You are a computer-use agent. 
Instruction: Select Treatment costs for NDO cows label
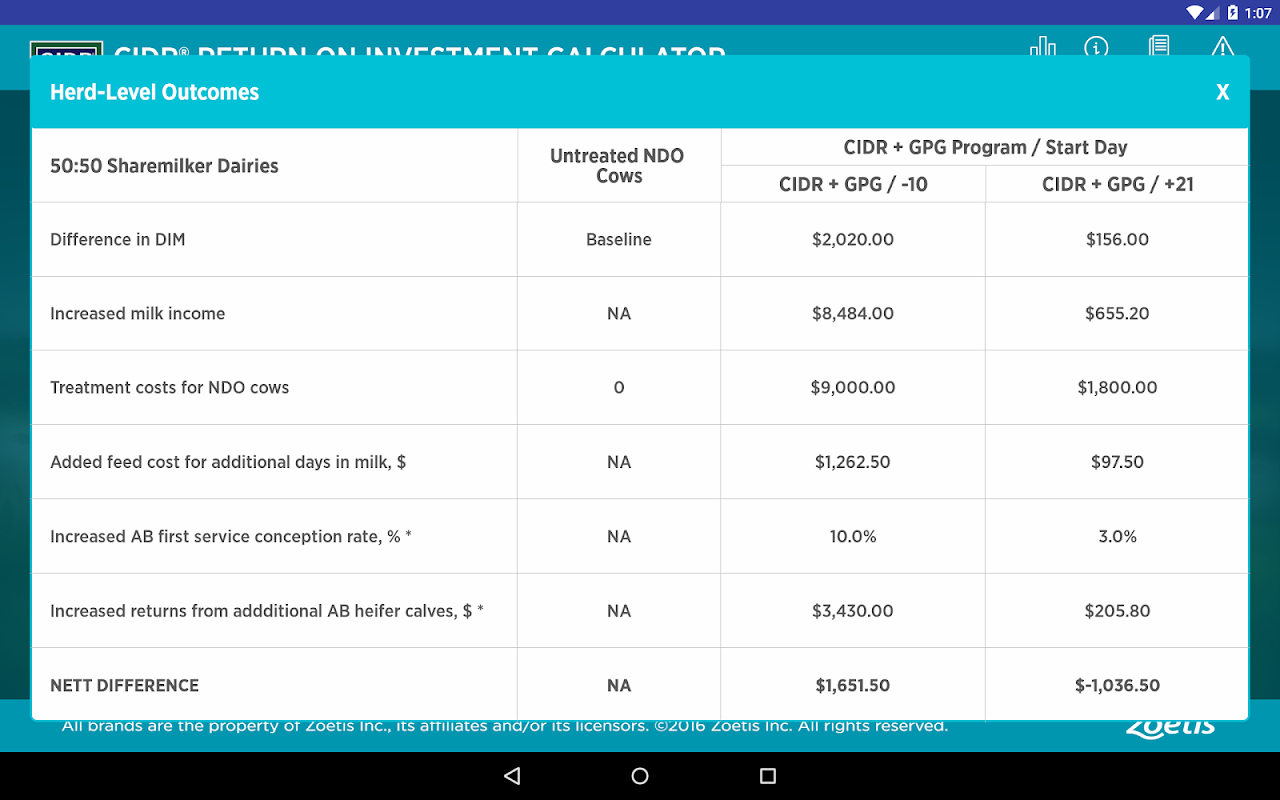click(170, 388)
